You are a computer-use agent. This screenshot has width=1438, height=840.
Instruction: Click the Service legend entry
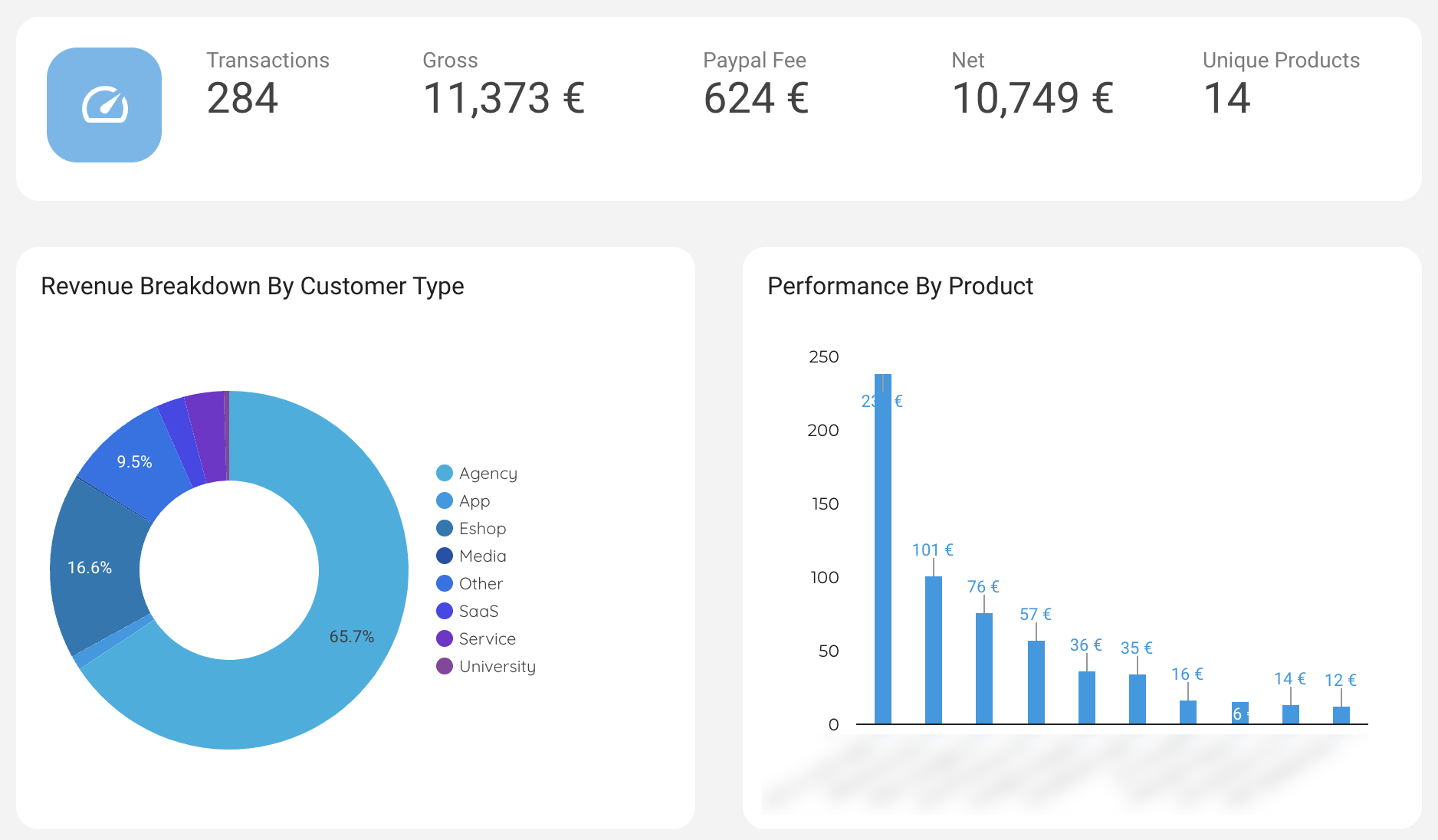[476, 638]
